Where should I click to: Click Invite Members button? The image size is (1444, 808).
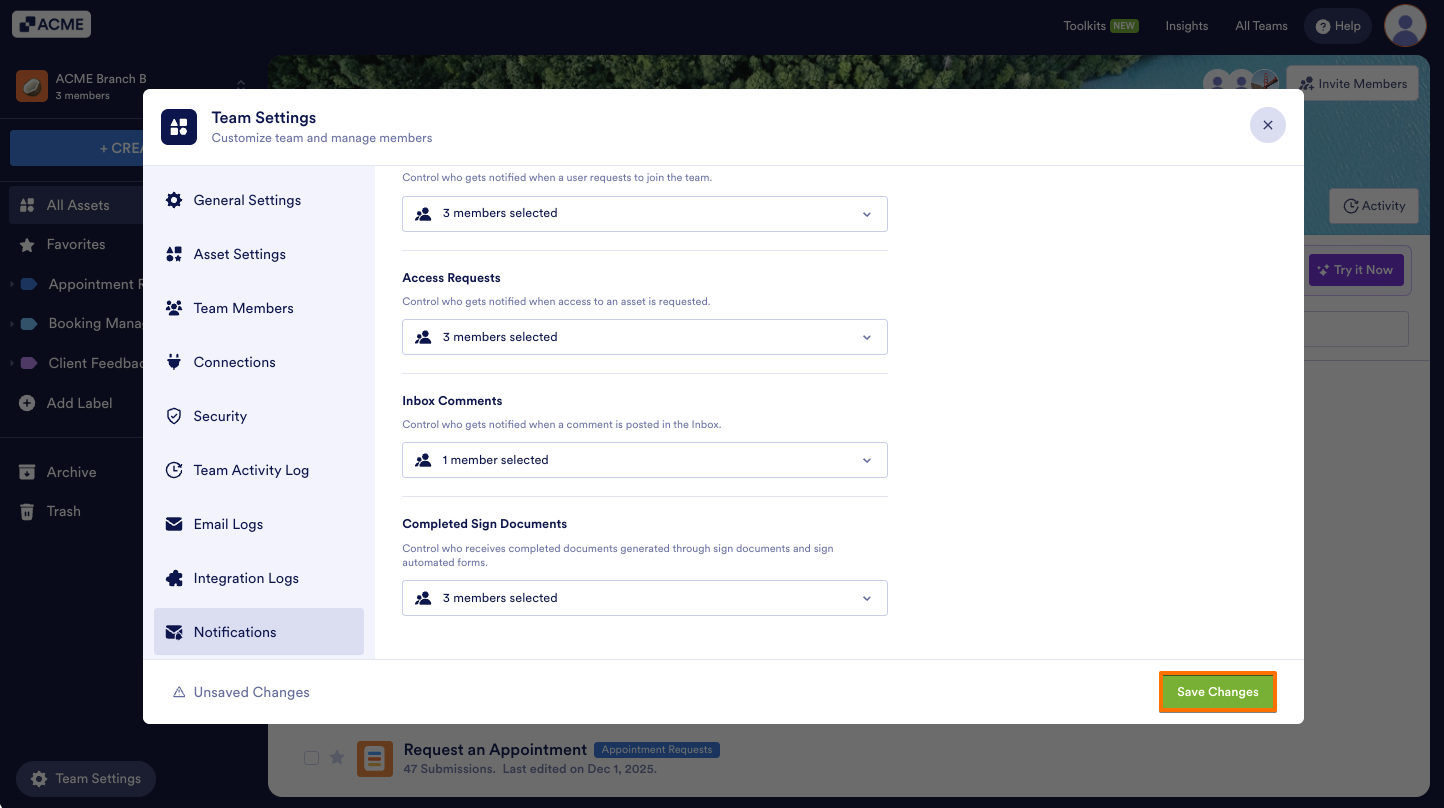1352,84
